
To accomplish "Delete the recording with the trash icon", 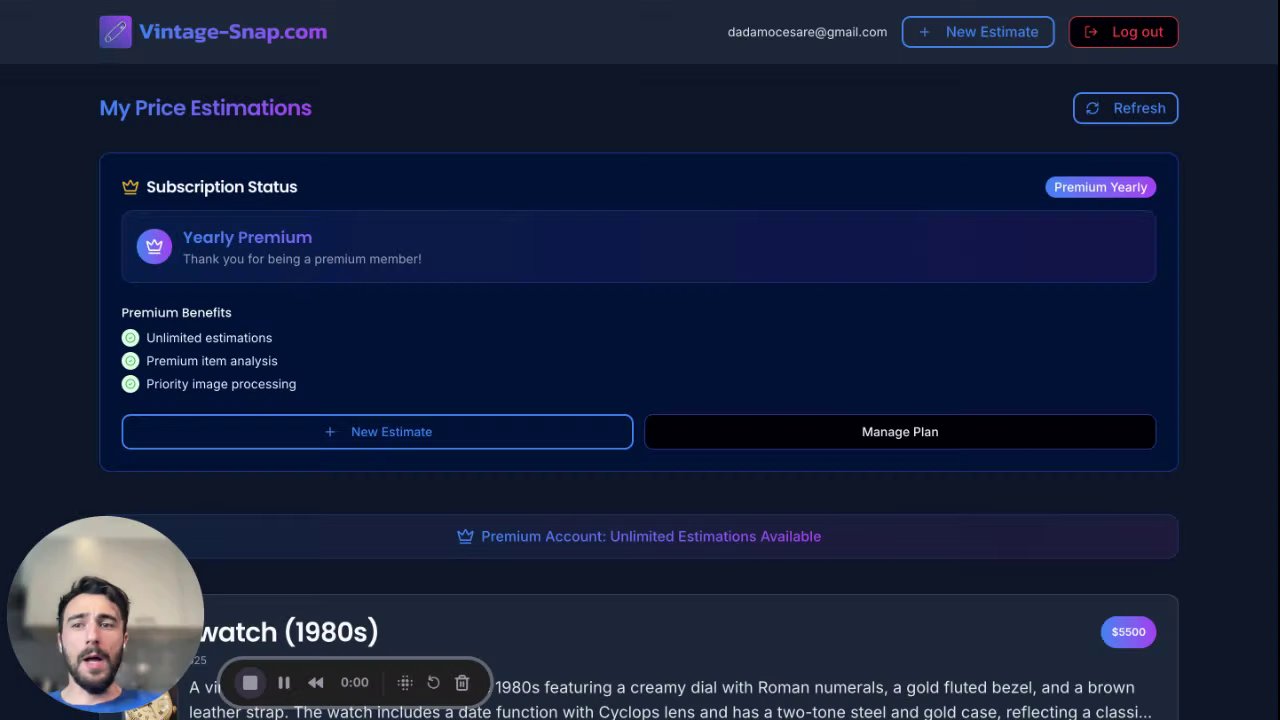I will click(462, 683).
